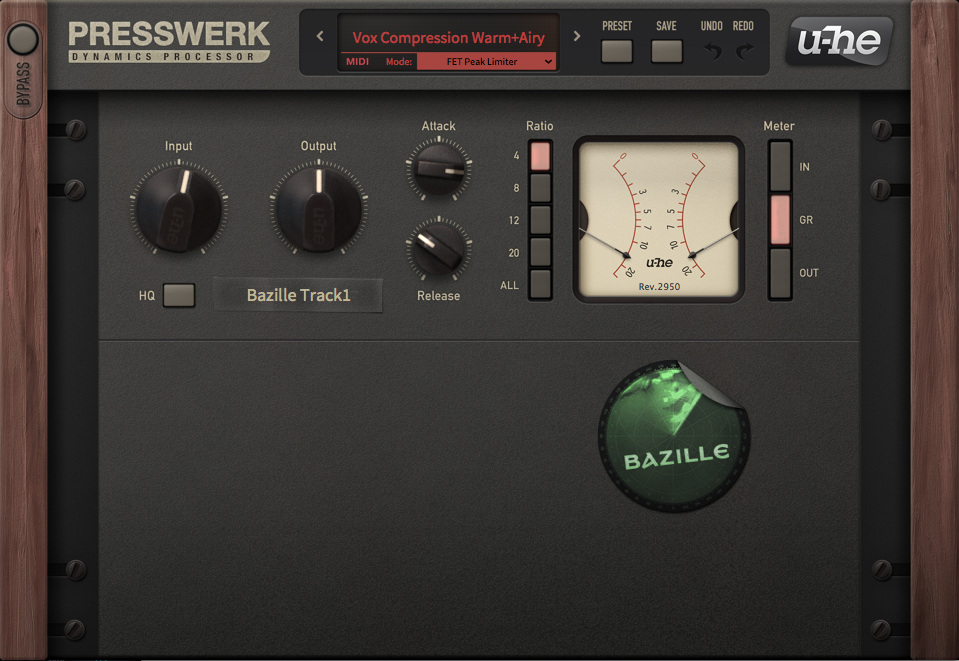
Task: Select ratio 12 button
Action: tap(540, 220)
